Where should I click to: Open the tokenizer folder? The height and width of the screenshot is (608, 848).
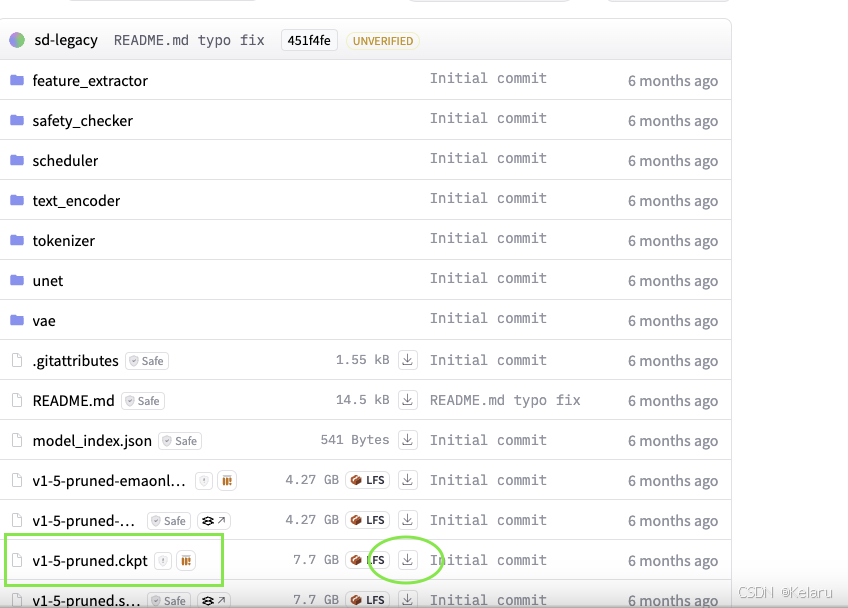(63, 241)
